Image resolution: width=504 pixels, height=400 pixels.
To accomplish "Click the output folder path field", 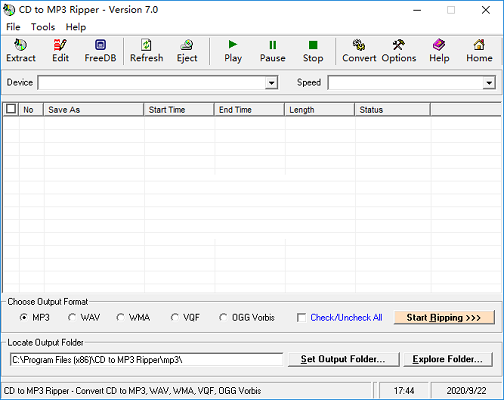I will (147, 360).
